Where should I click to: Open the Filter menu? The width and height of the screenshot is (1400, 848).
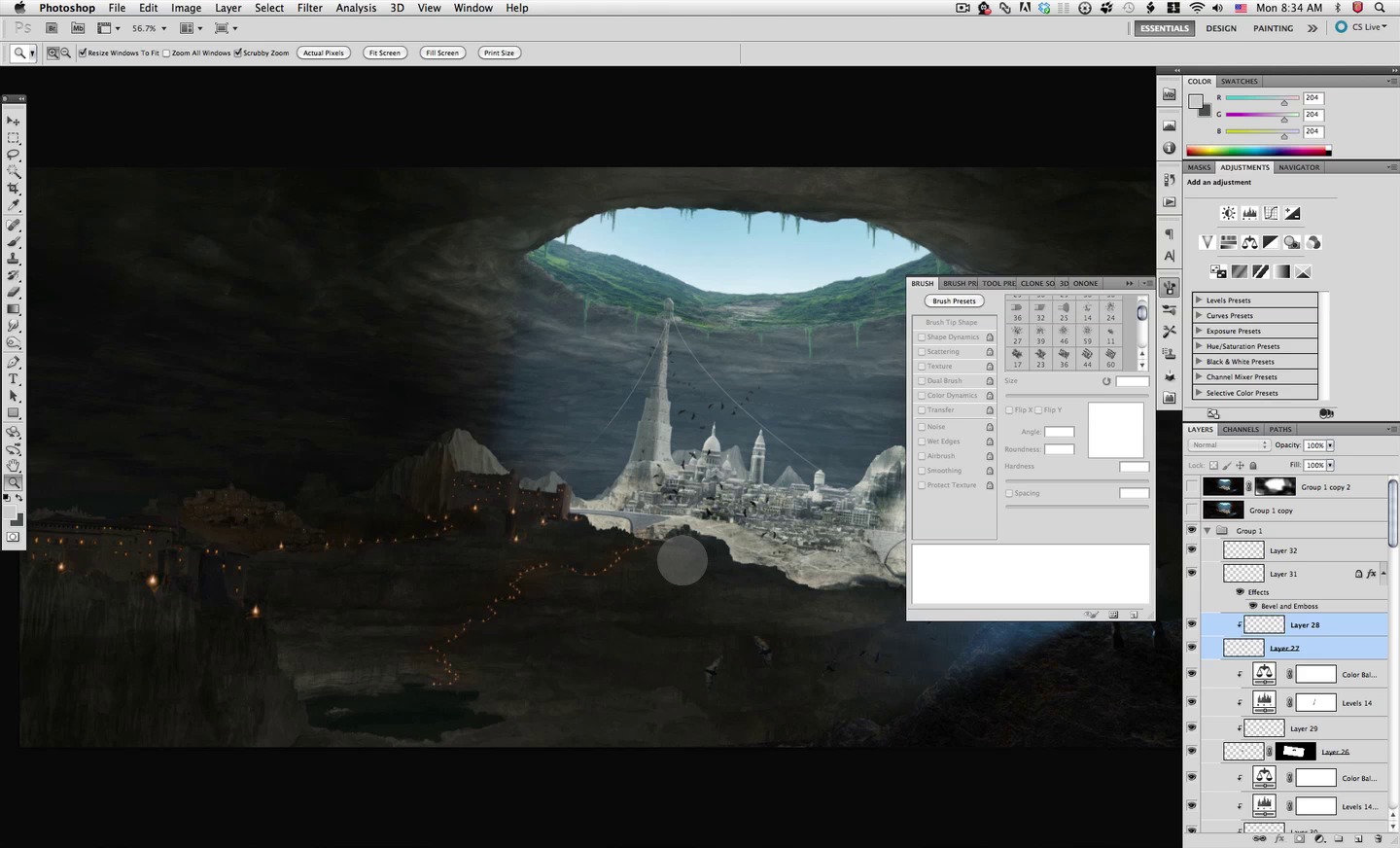tap(310, 8)
